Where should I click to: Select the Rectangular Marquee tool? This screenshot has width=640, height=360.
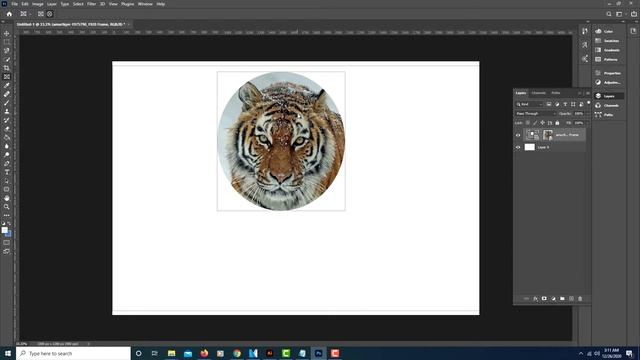[7, 42]
